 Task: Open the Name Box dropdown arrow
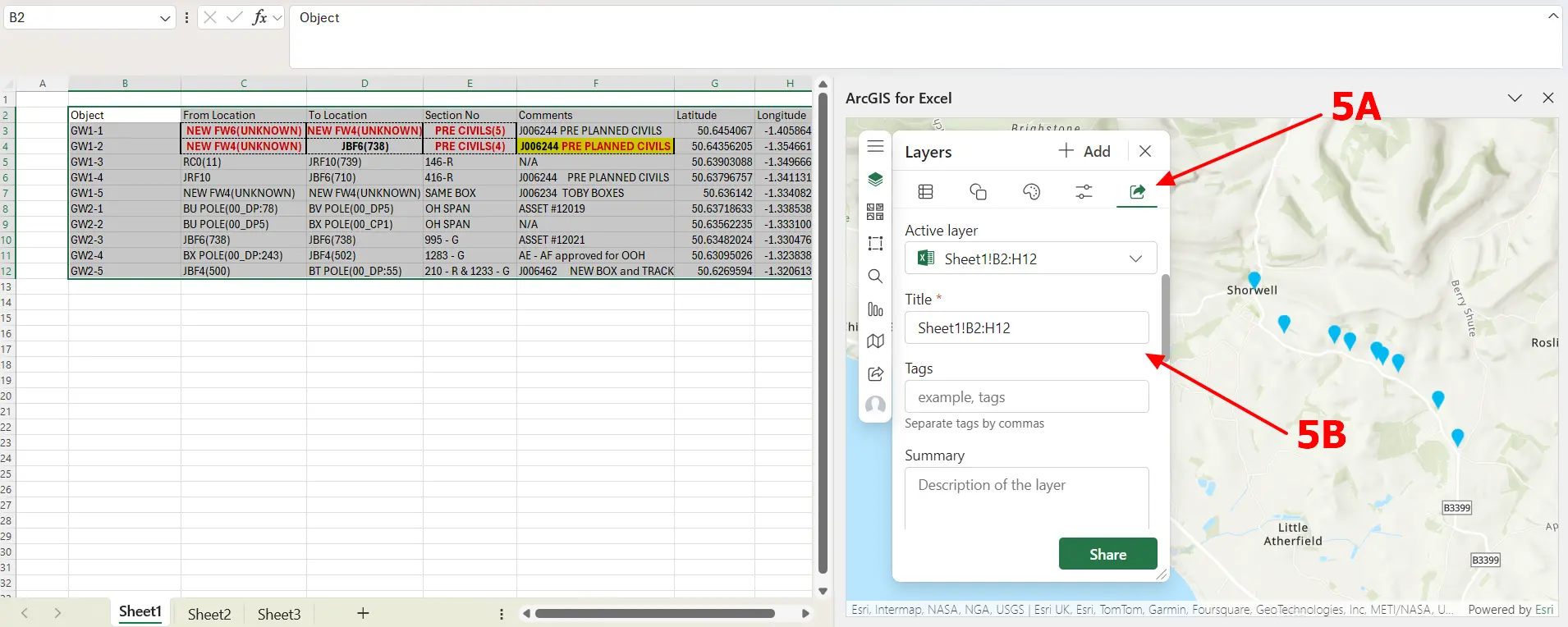[165, 18]
